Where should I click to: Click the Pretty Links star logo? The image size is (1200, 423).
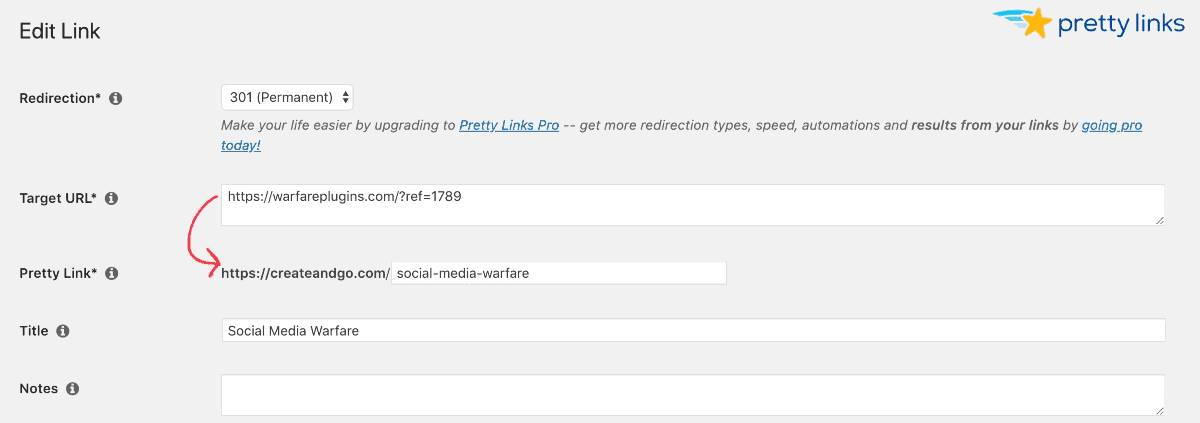tap(1087, 23)
